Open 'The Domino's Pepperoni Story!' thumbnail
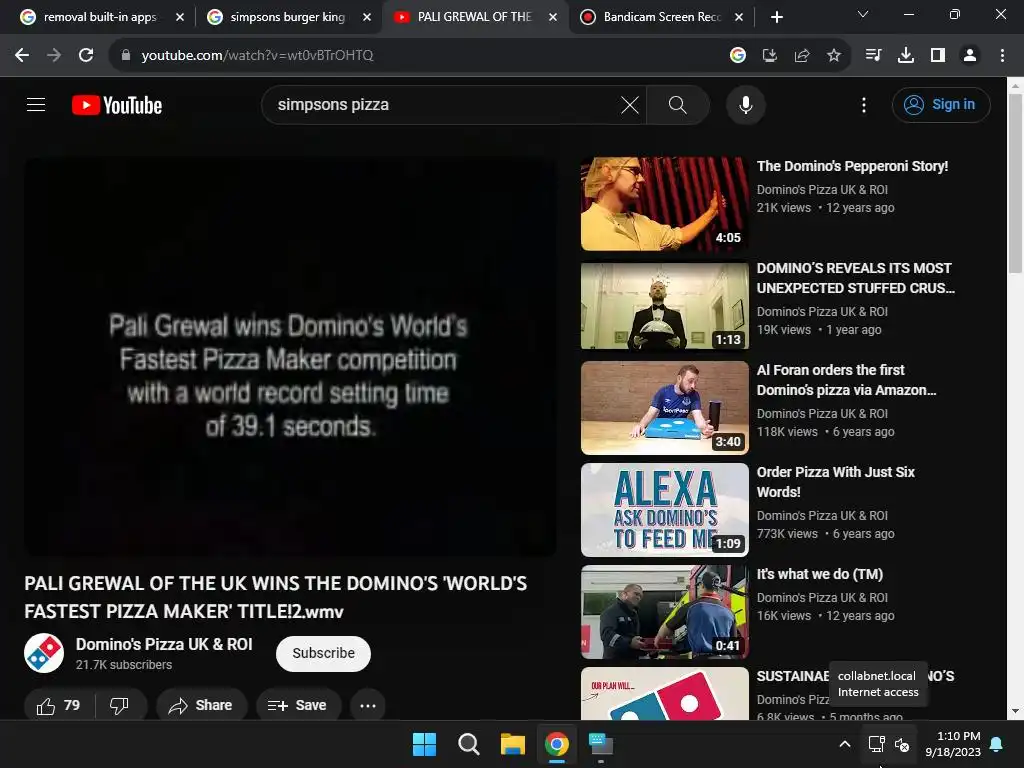Viewport: 1024px width, 768px height. [x=665, y=204]
